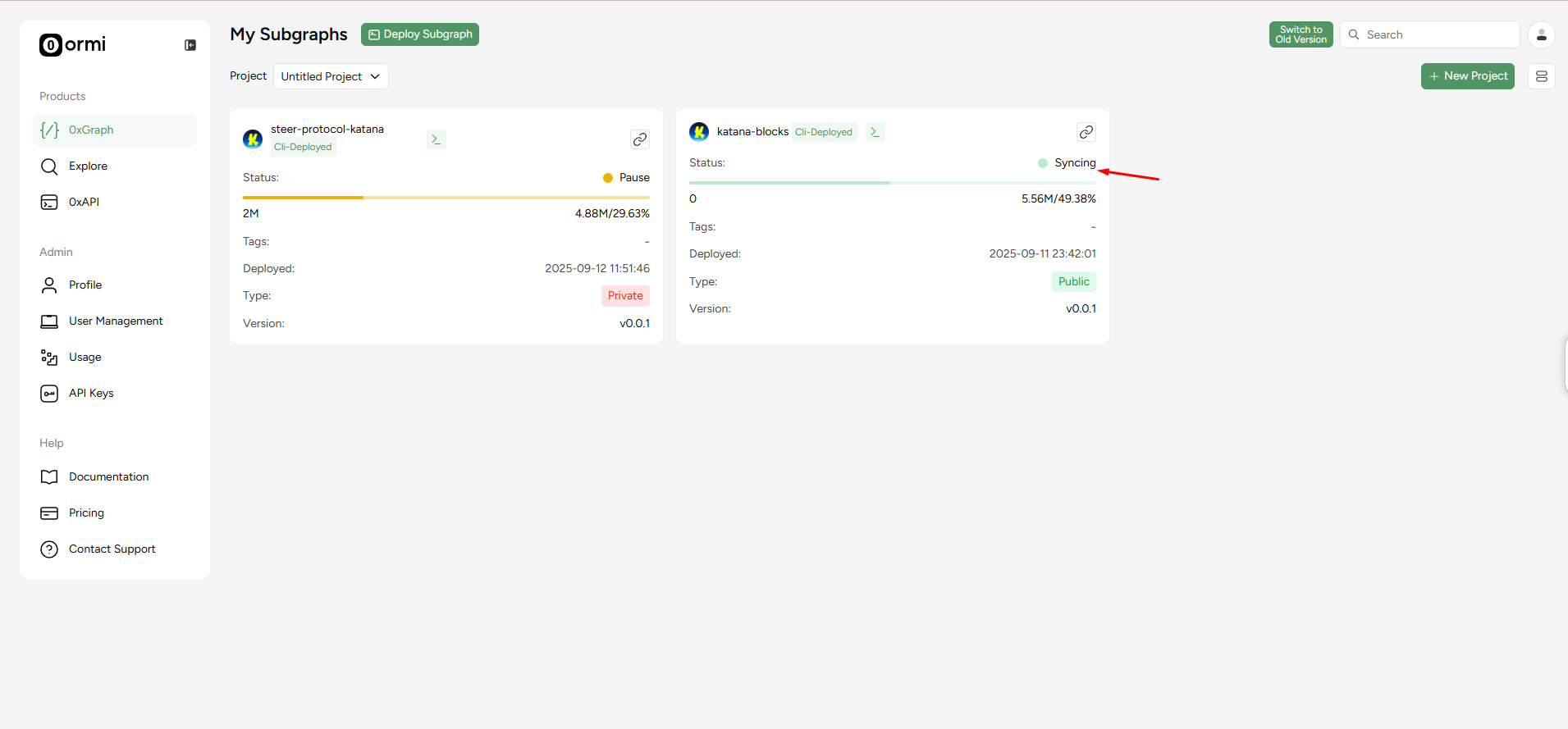Switch to Old Version

pos(1301,34)
